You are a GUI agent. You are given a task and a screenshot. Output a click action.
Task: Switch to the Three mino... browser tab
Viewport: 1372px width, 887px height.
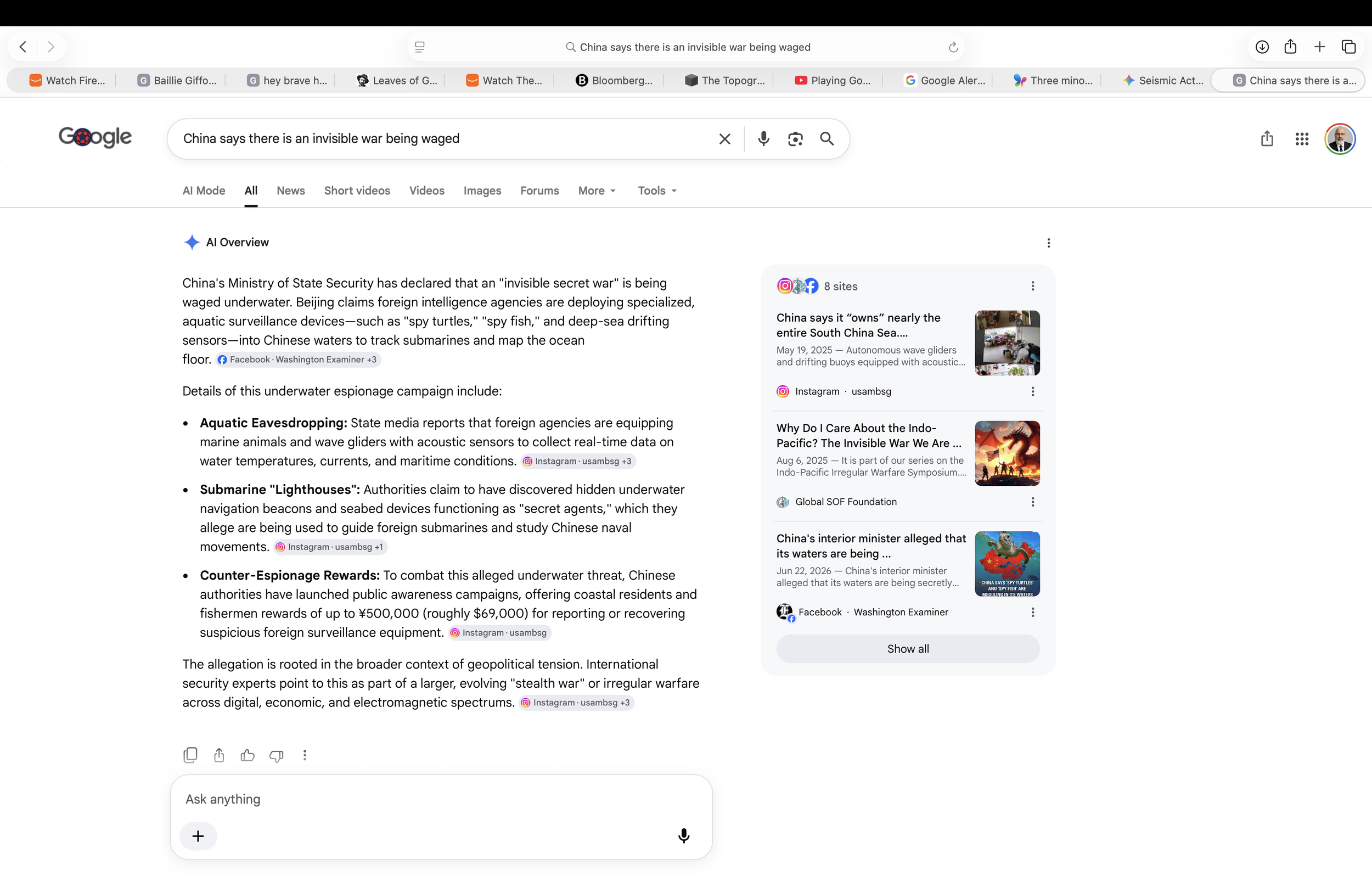click(1053, 81)
